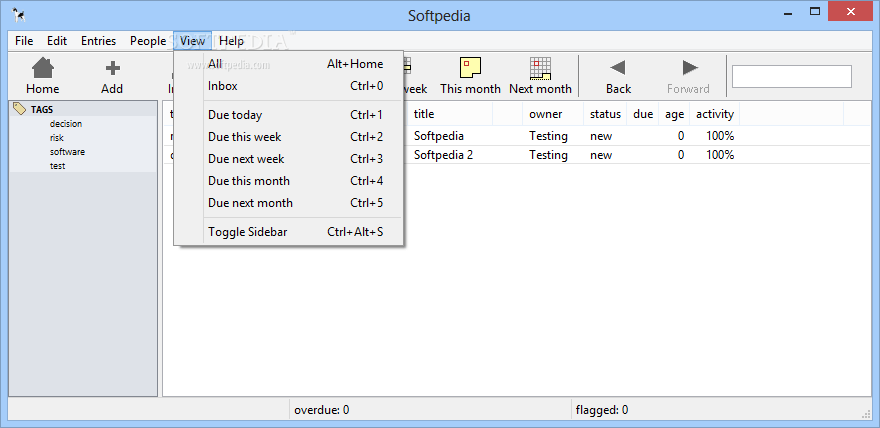Sort by the activity column header
This screenshot has height=428, width=880.
pos(714,114)
